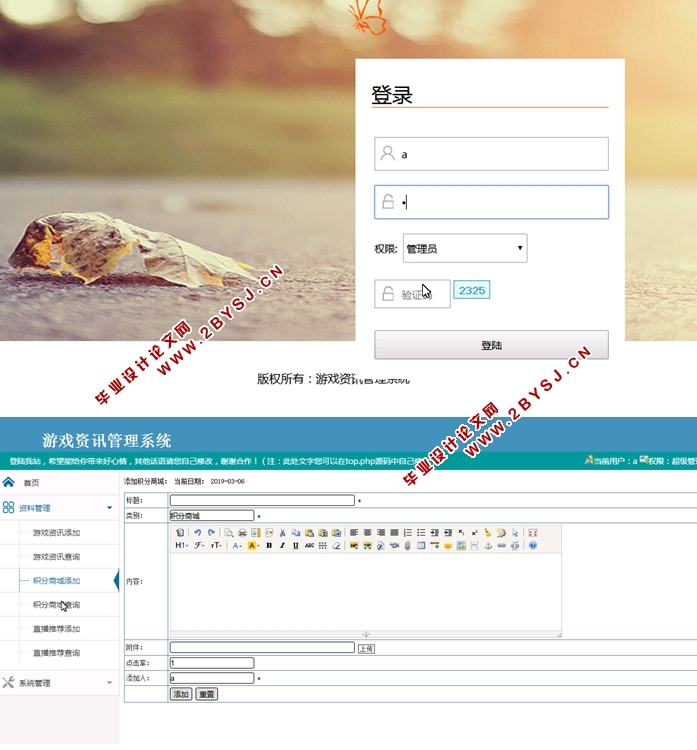697x750 pixels.
Task: Toggle editor fullscreen mode
Action: (532, 532)
